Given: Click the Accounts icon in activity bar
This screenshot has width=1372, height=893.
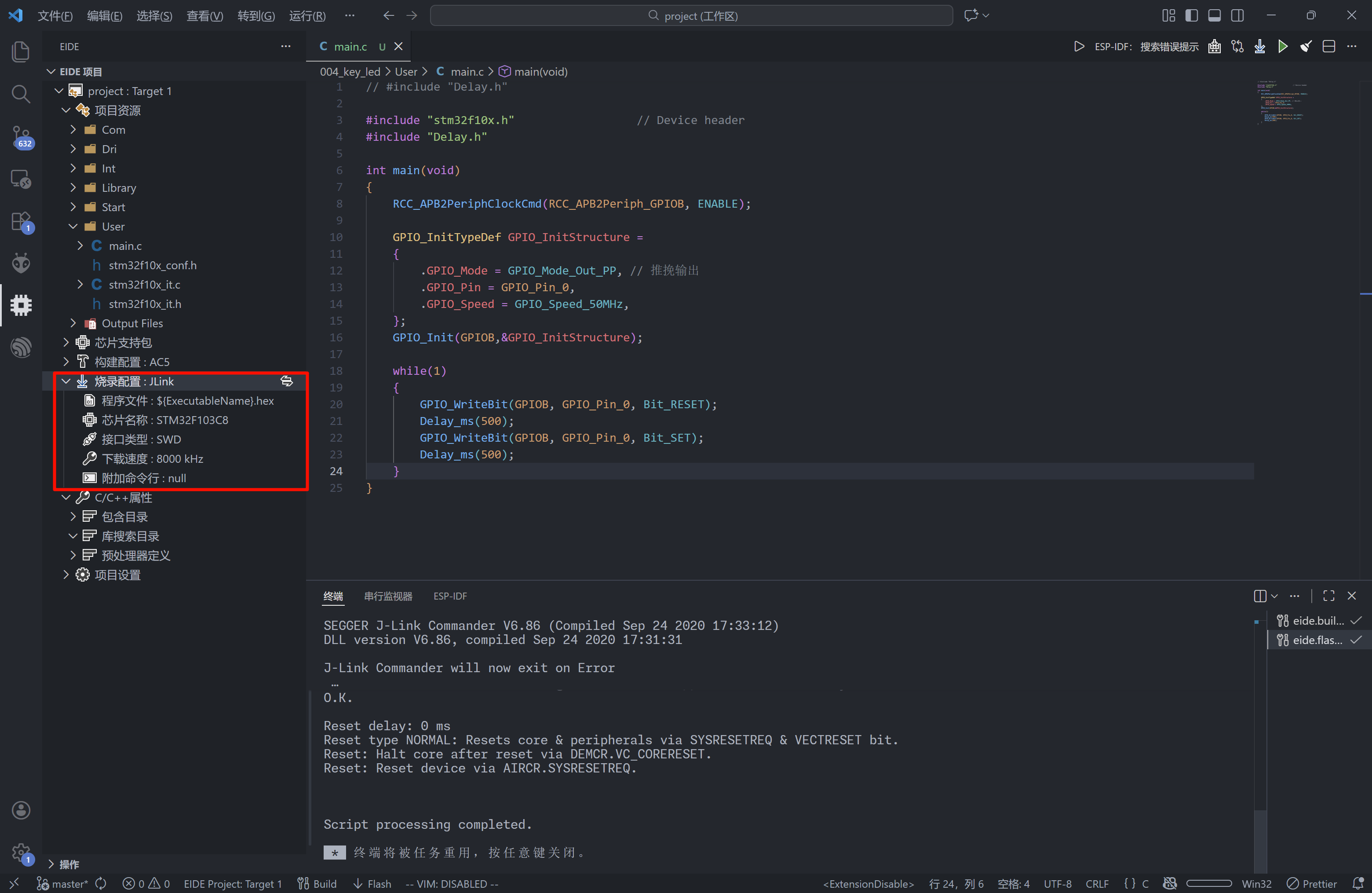Looking at the screenshot, I should [21, 809].
